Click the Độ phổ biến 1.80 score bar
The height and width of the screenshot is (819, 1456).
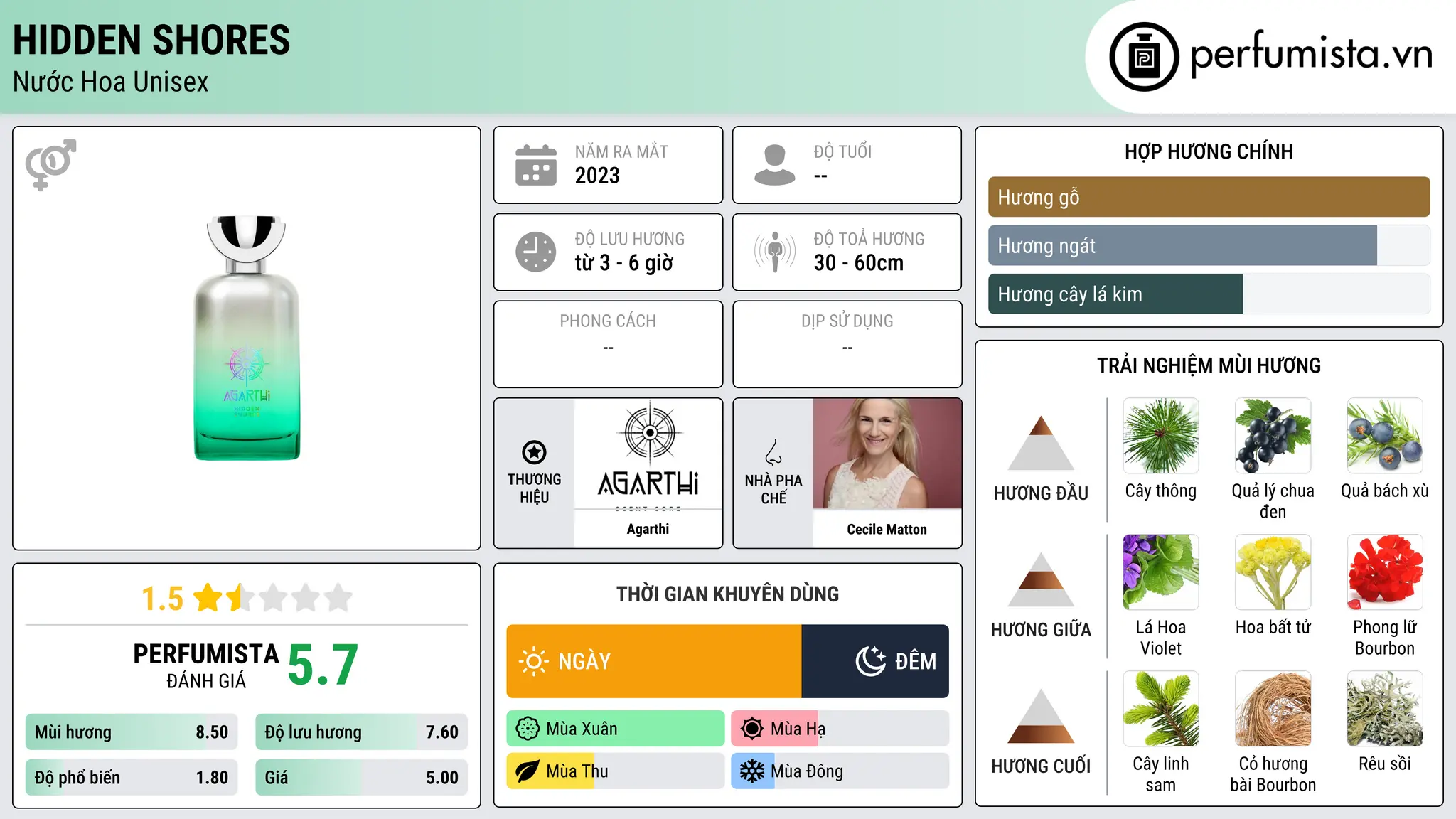pos(132,778)
